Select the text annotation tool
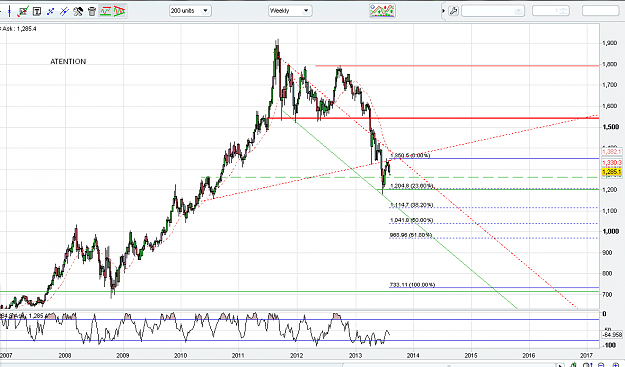The width and height of the screenshot is (625, 367). 37,11
